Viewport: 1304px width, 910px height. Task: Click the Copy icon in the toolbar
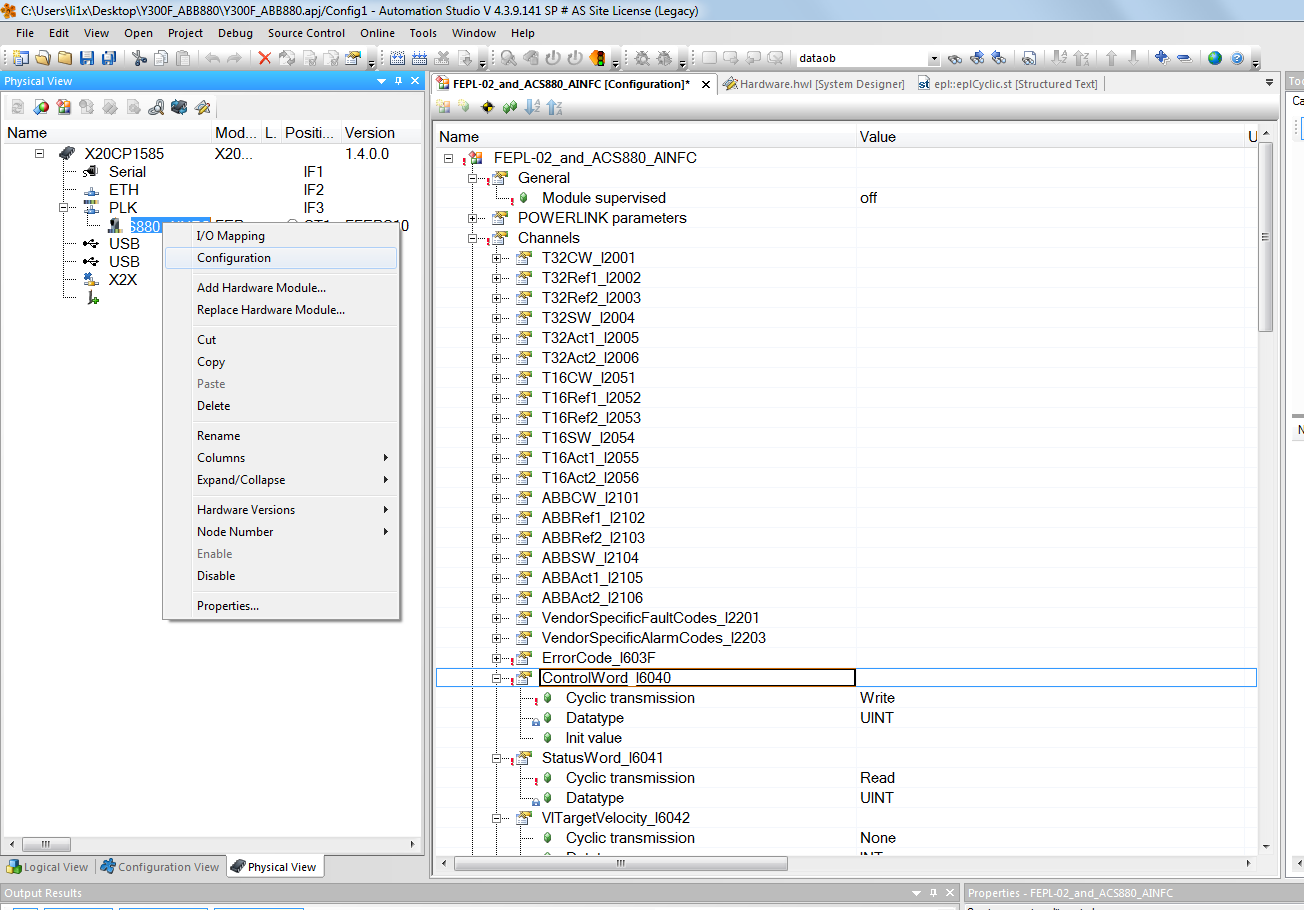161,58
